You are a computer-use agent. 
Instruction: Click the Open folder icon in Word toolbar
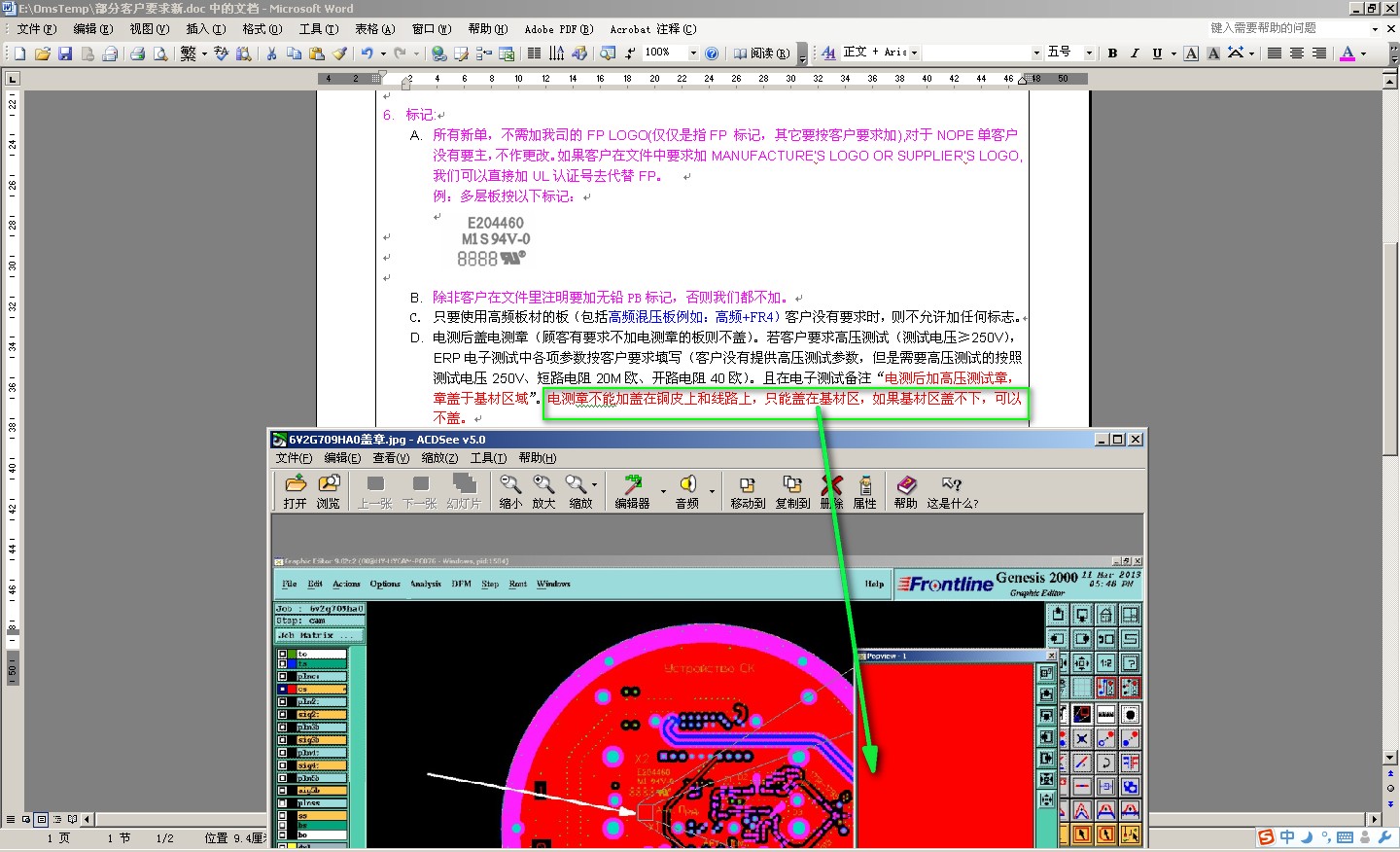click(x=43, y=53)
